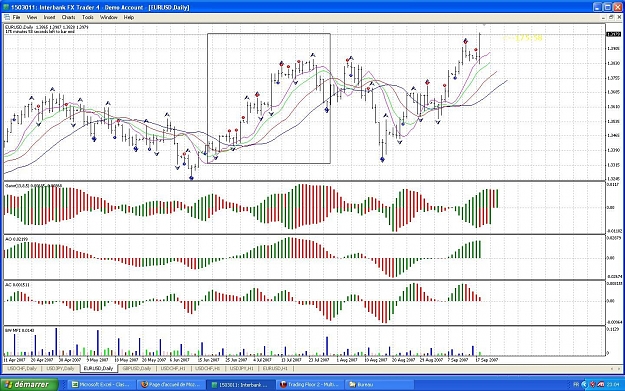The image size is (625, 391).
Task: Open the Help menu
Action: (x=129, y=18)
